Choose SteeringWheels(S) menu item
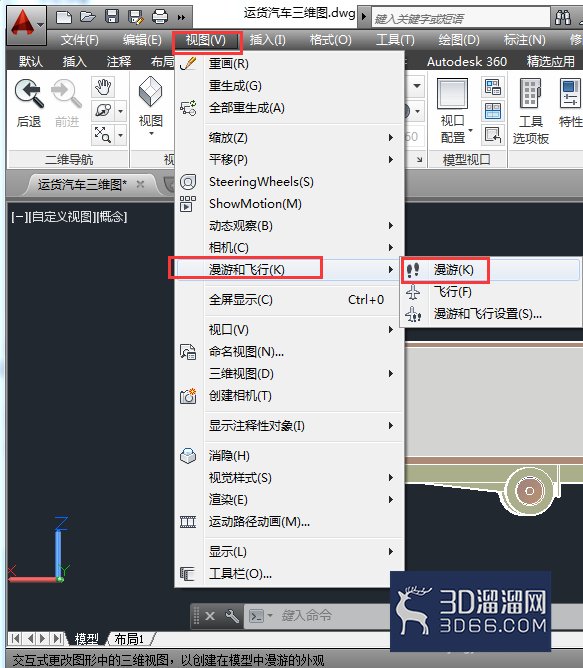This screenshot has height=668, width=583. coord(290,182)
